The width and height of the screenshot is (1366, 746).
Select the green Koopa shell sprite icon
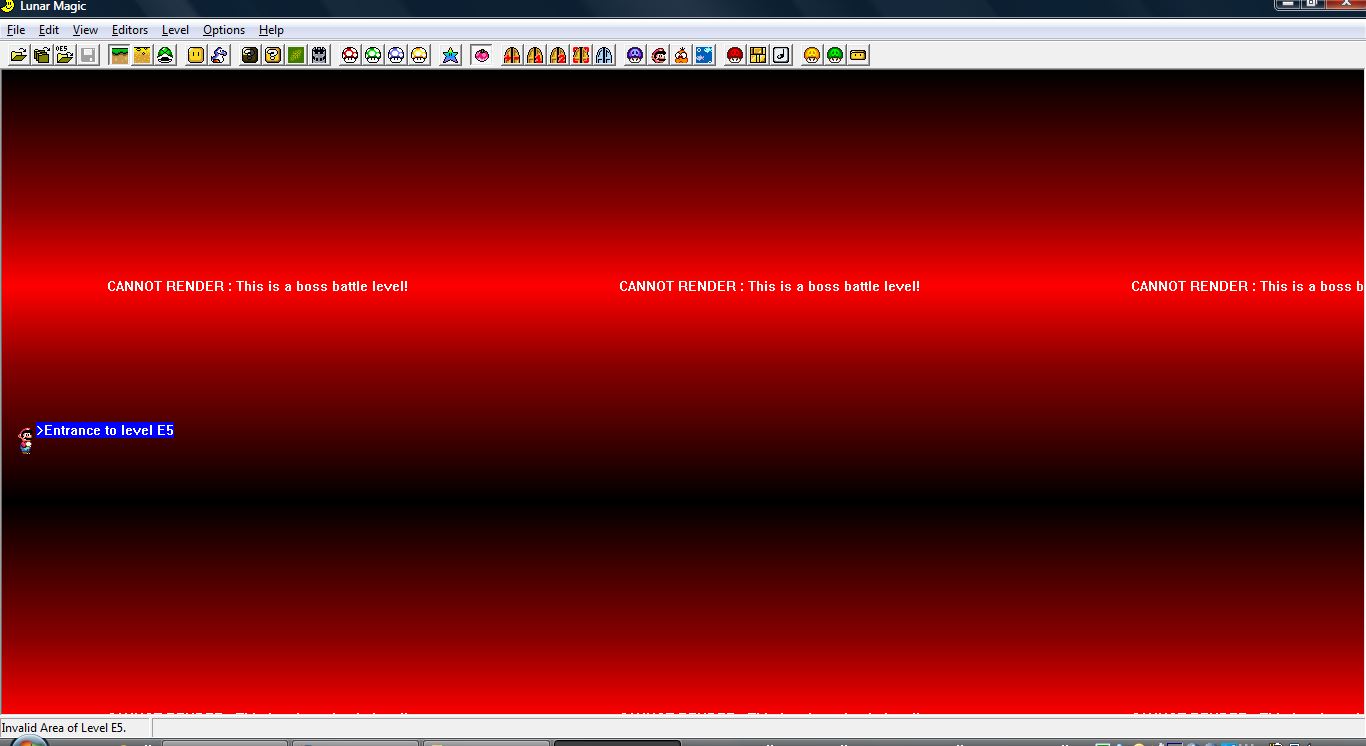pos(166,55)
